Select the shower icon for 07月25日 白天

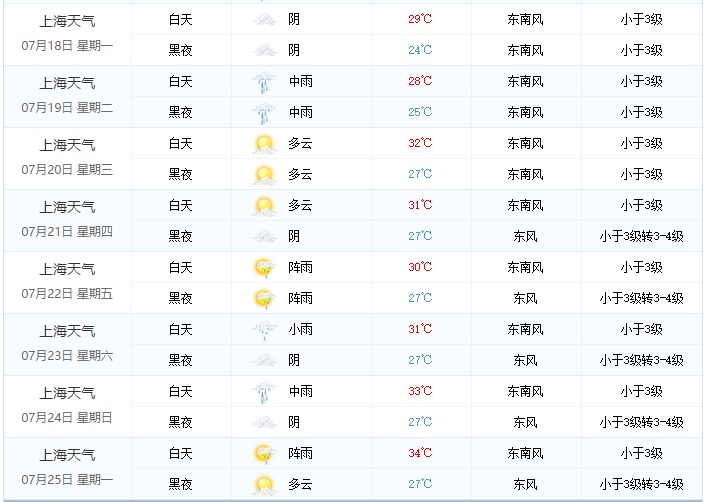coord(264,454)
